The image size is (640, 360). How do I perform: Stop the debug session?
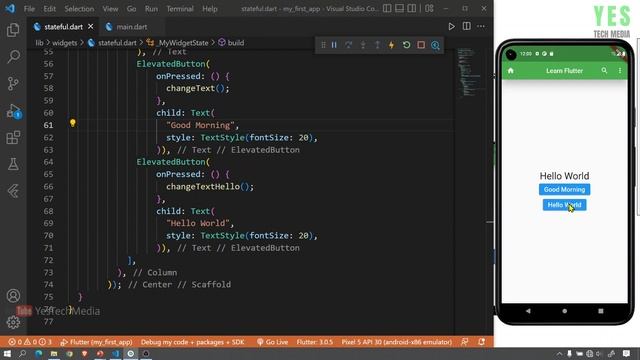[x=421, y=45]
